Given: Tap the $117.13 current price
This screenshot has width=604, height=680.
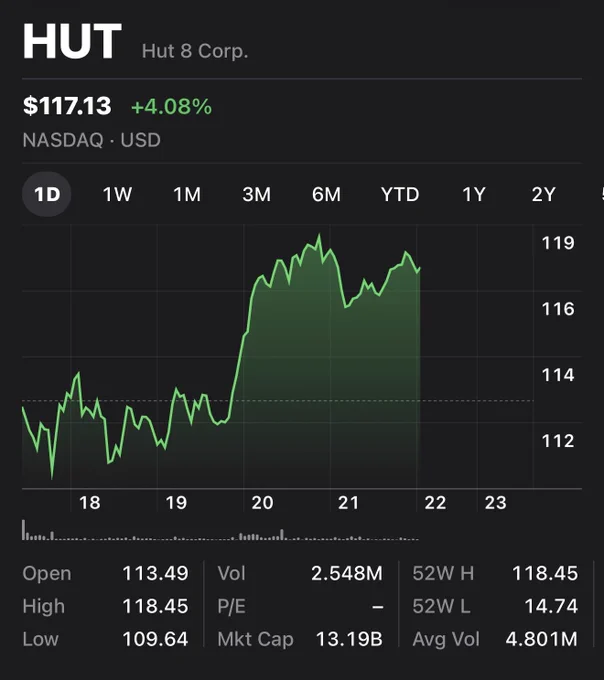Looking at the screenshot, I should 67,106.
